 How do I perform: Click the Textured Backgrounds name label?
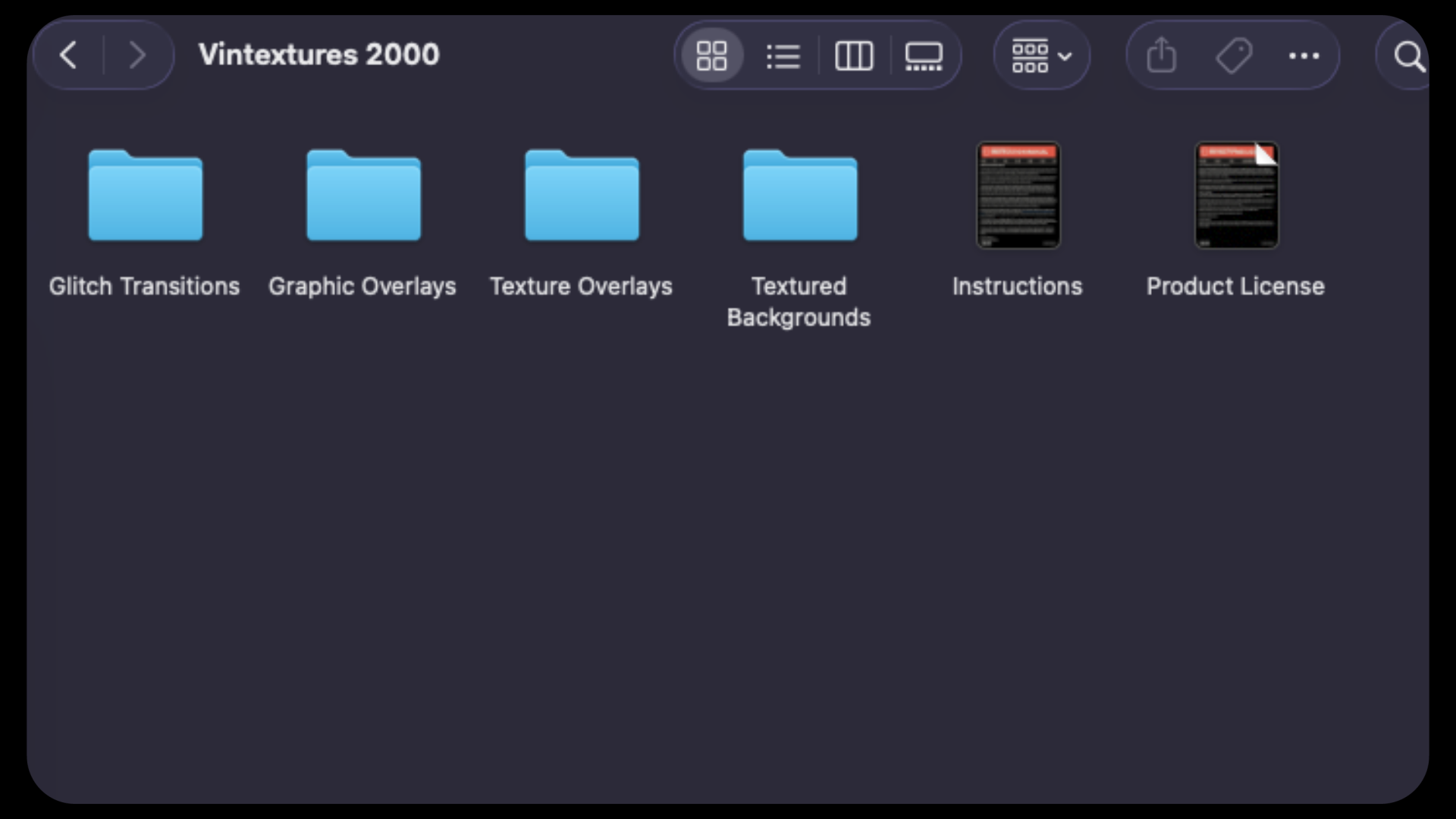pos(799,302)
